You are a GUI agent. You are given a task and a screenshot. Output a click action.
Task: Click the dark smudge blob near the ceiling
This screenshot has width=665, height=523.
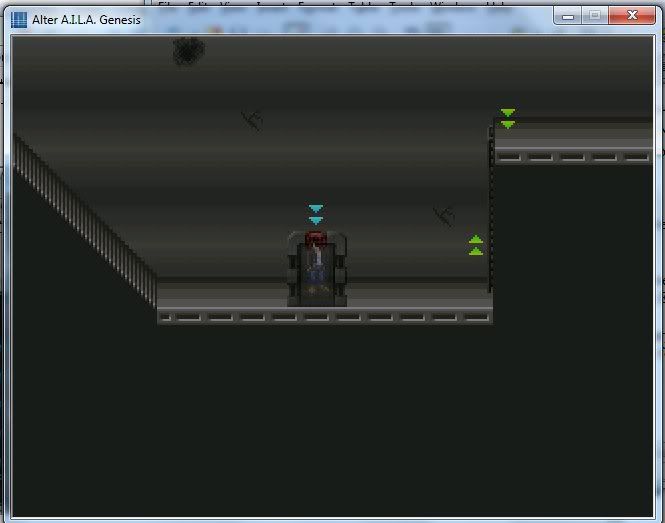point(188,51)
